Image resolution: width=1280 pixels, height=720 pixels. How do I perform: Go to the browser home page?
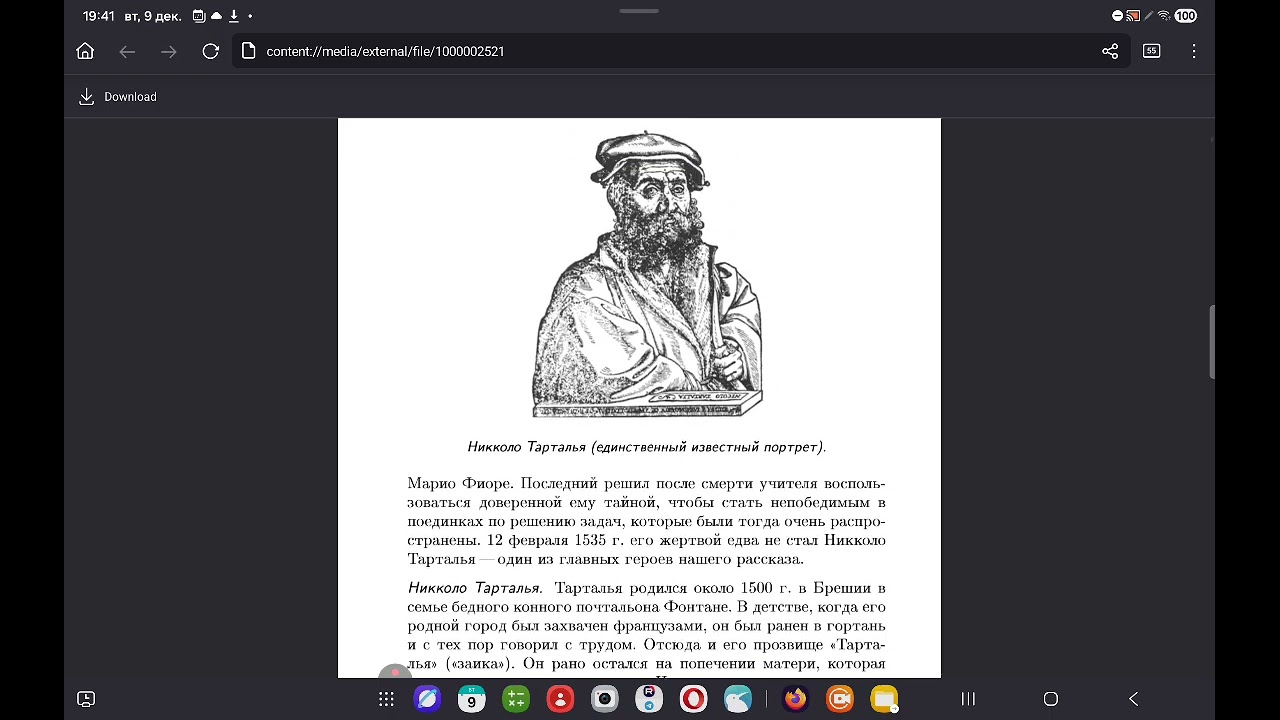(85, 51)
